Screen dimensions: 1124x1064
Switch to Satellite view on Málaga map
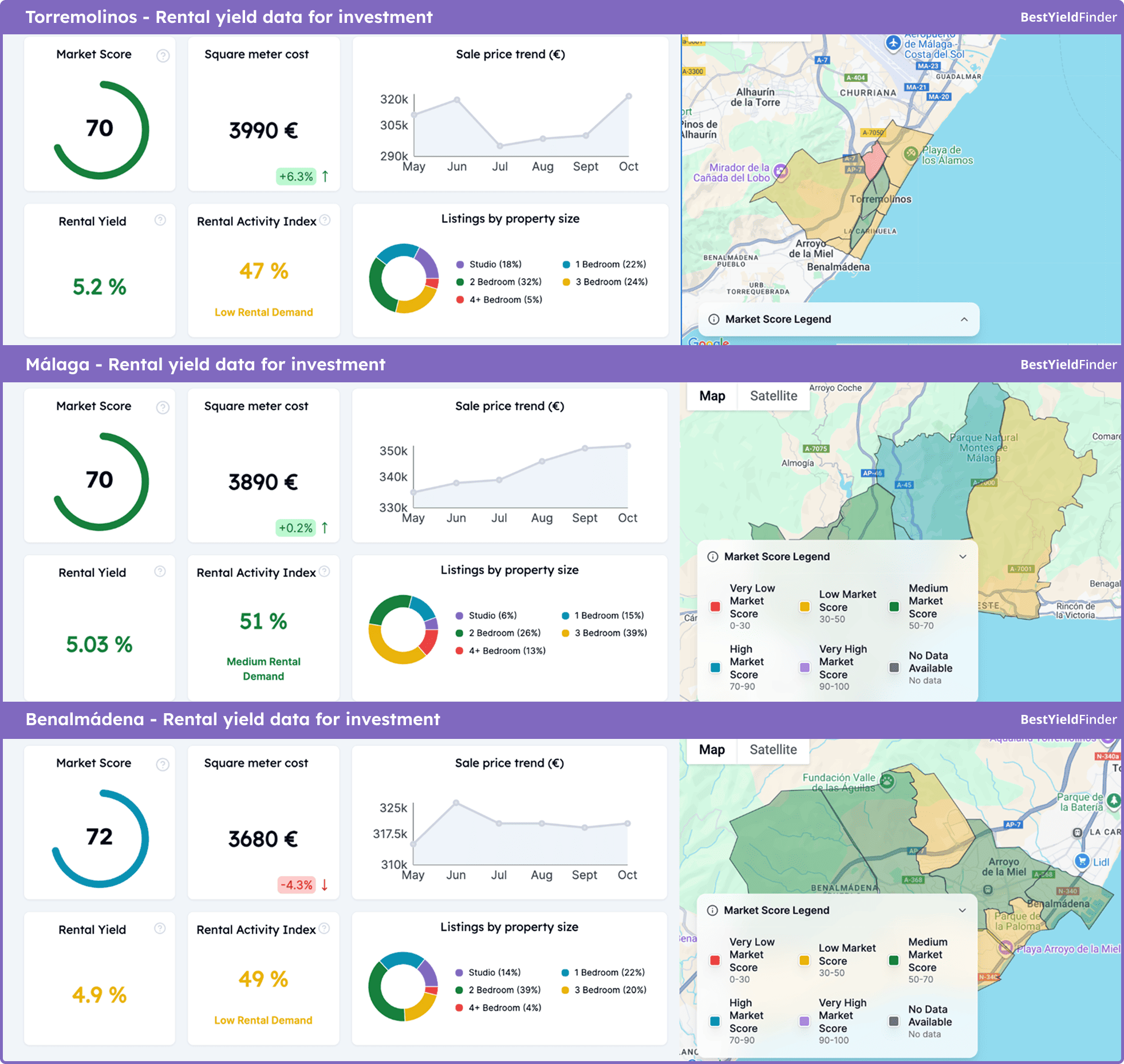[x=774, y=396]
